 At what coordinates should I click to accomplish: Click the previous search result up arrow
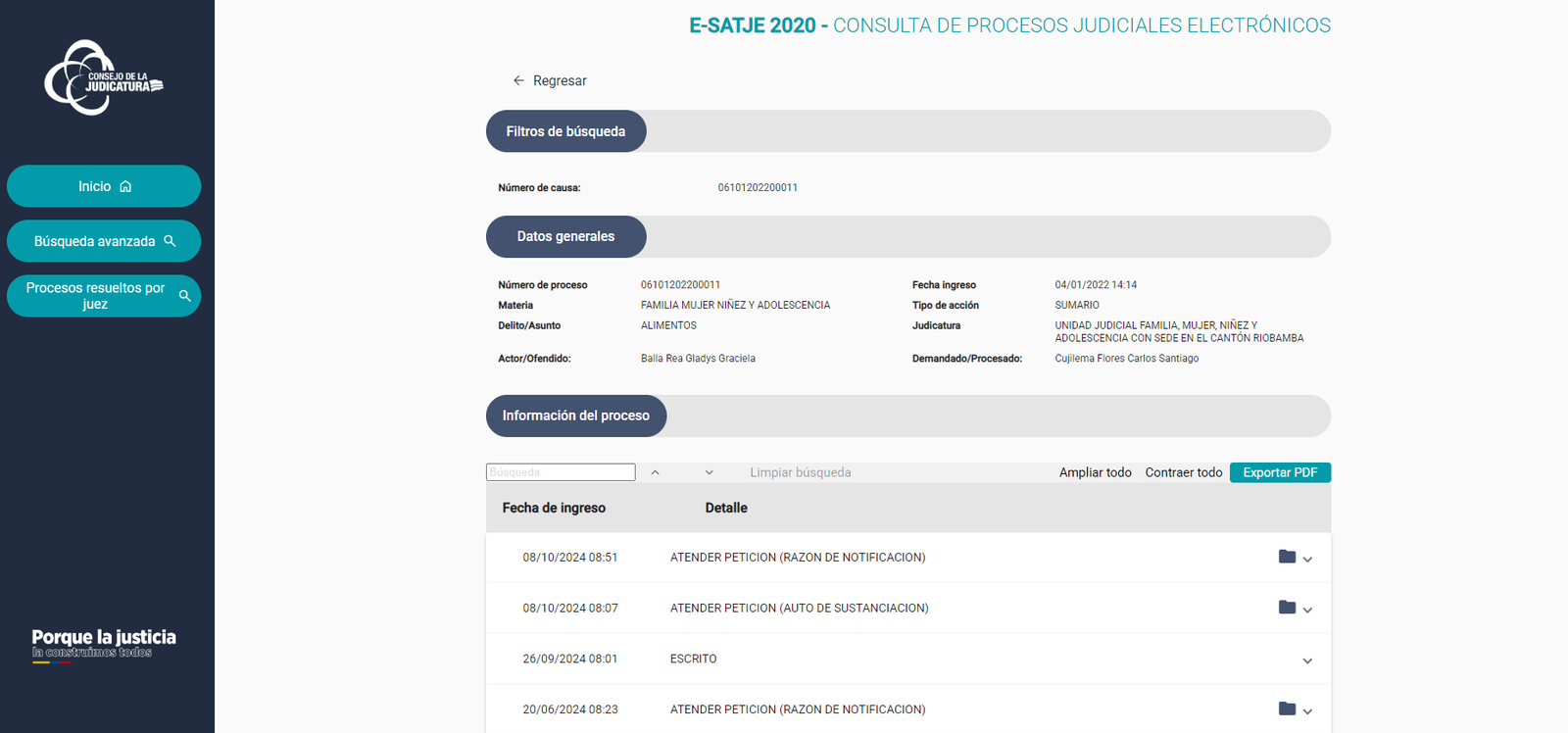(655, 472)
